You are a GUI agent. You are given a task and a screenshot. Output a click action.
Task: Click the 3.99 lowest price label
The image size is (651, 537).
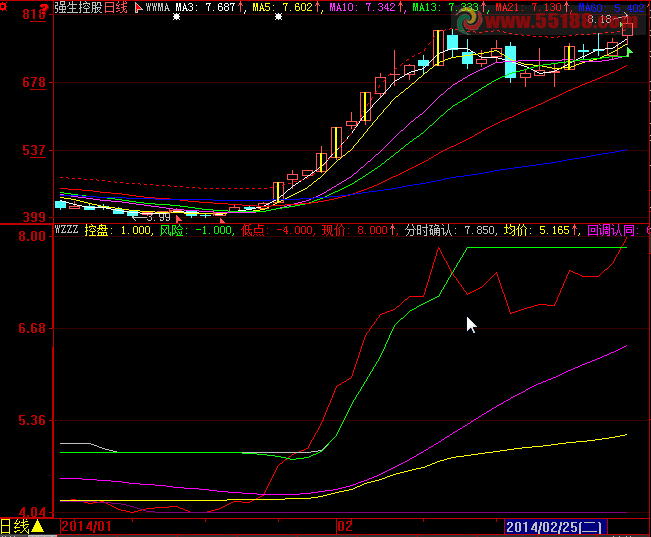tap(158, 217)
